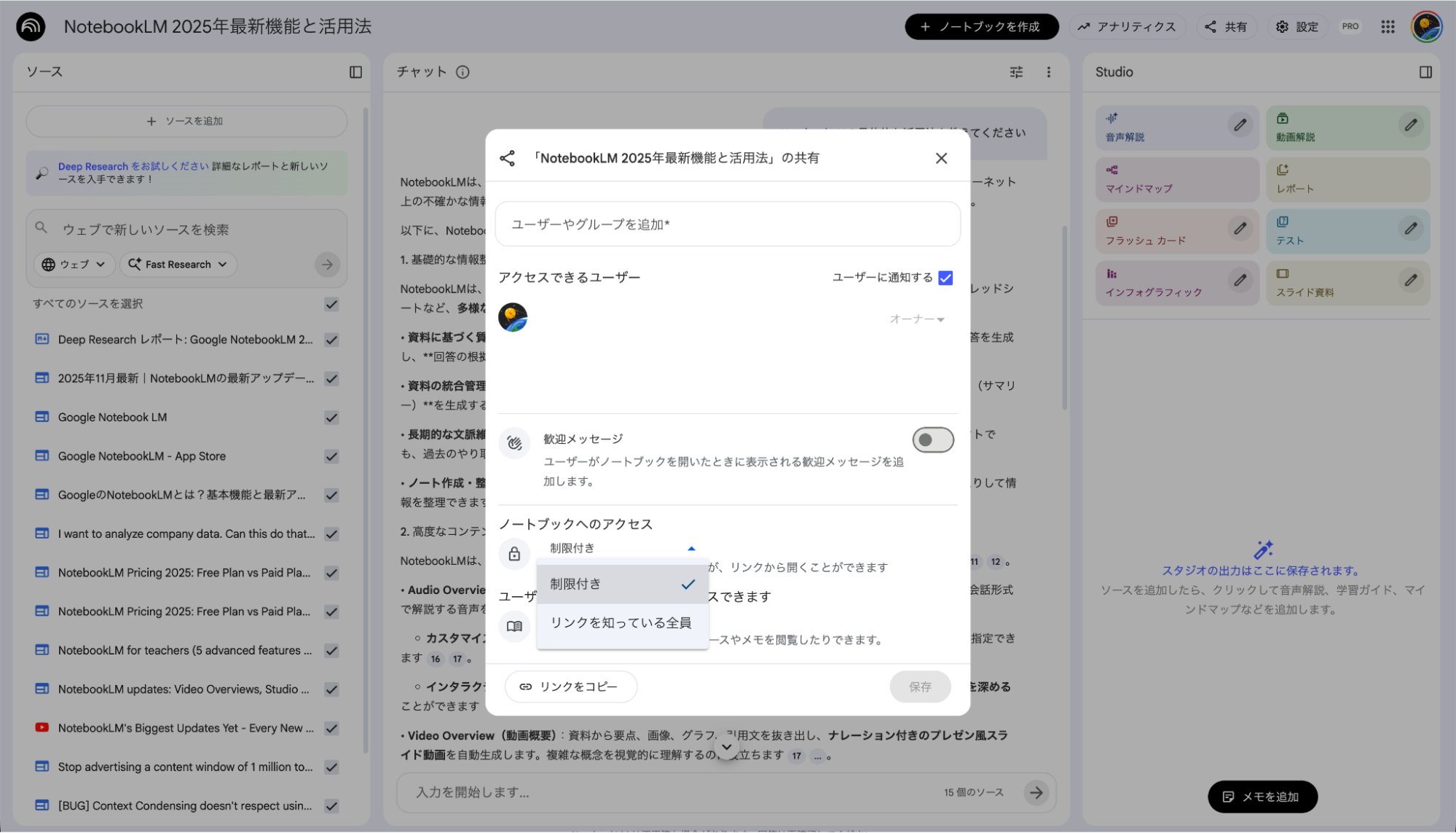Create a notebook via ノートブックを作成
Image resolution: width=1456 pixels, height=833 pixels.
(x=981, y=26)
